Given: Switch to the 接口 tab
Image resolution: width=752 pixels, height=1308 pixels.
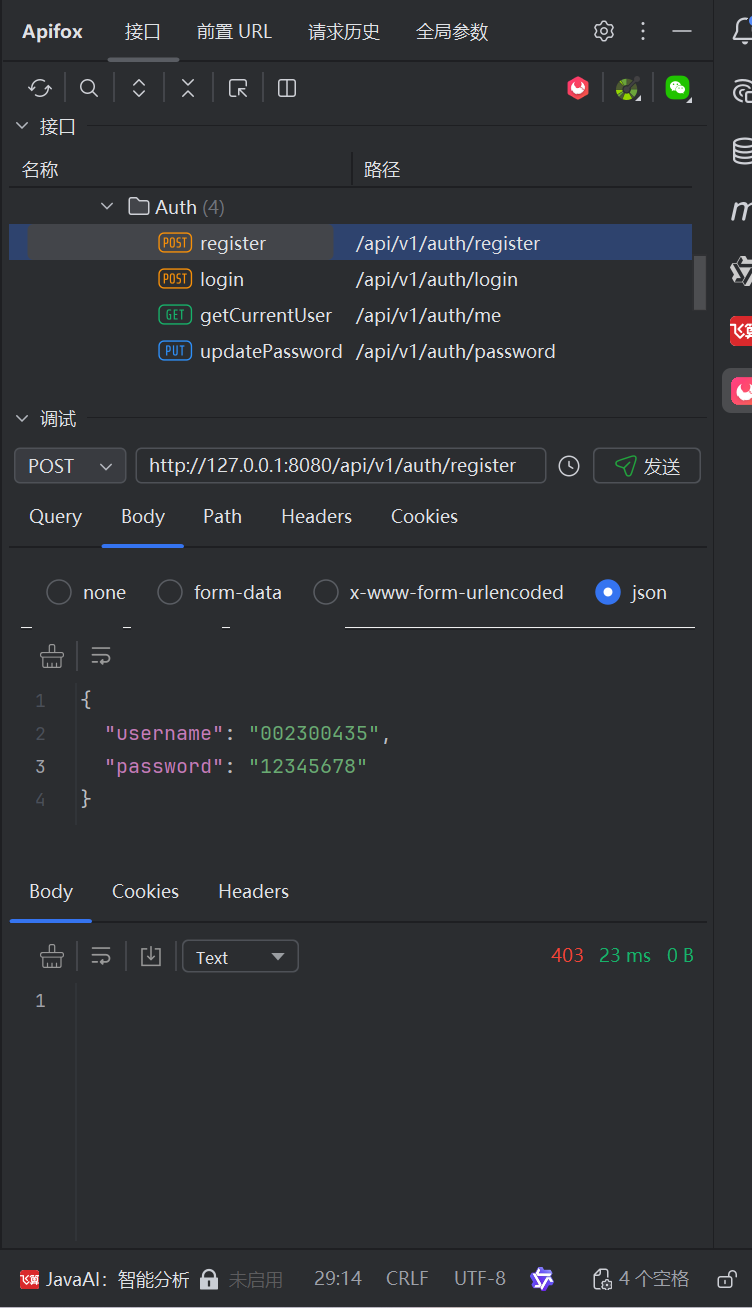Looking at the screenshot, I should (x=143, y=31).
